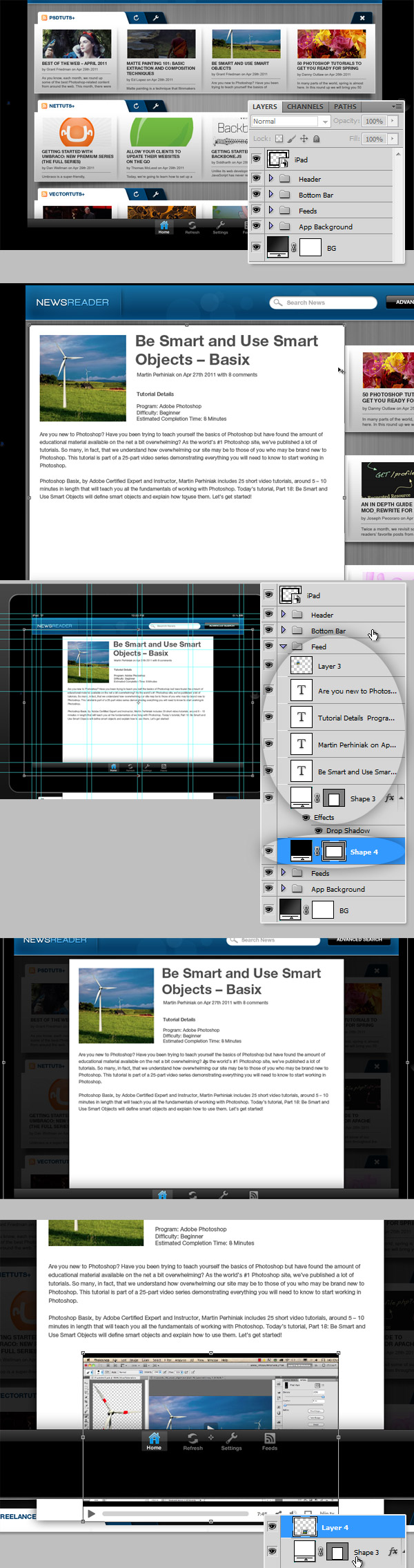
Task: Enable Lock image pixels brush icon
Action: [x=292, y=139]
